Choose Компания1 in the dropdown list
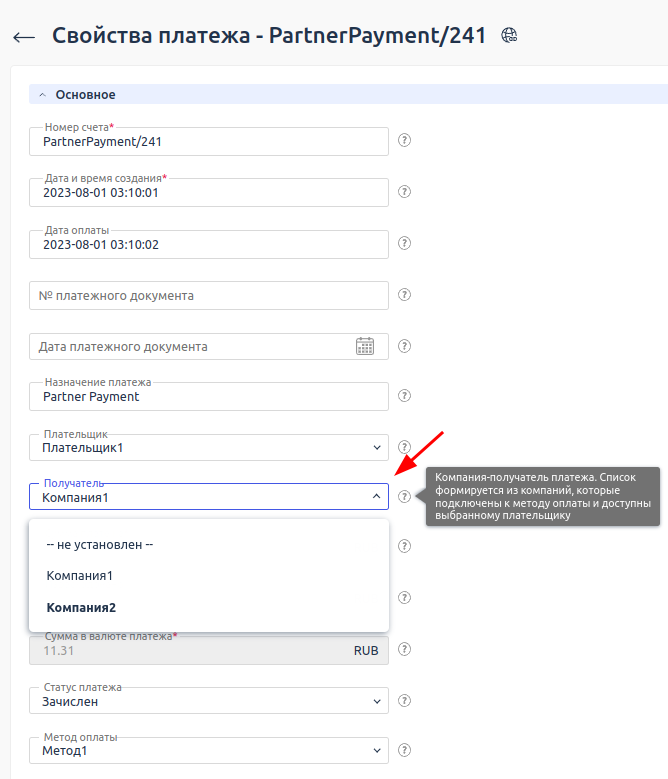This screenshot has height=779, width=668. coord(80,576)
